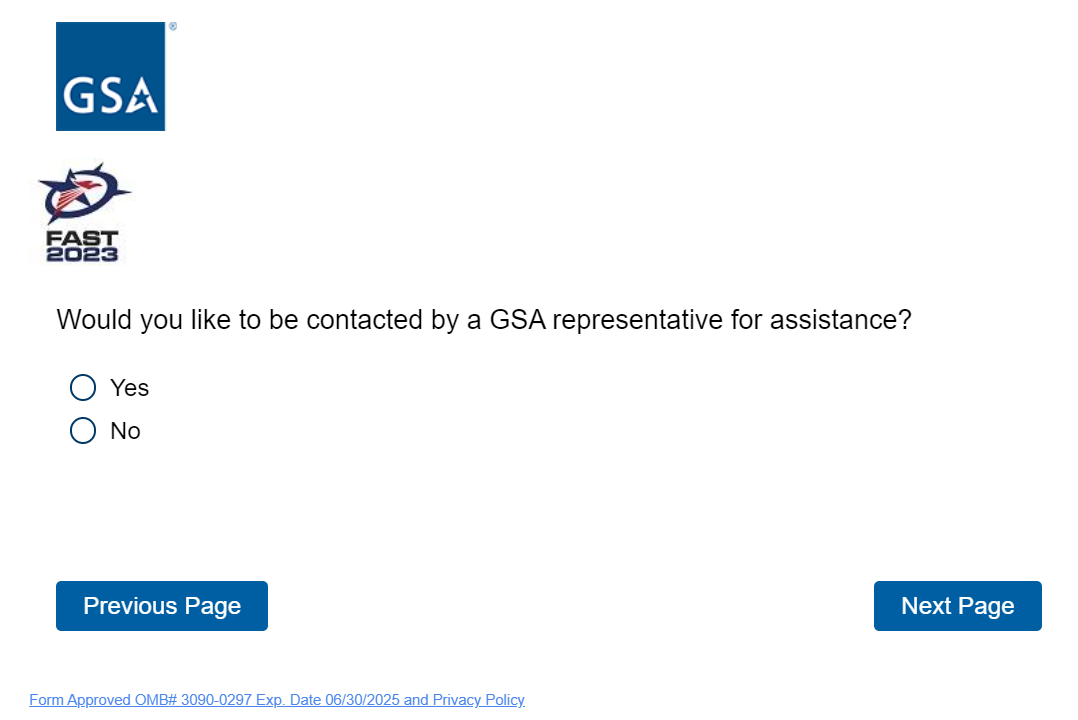Click the registered trademark symbol beside GSA logo
The image size is (1078, 720).
[x=172, y=27]
